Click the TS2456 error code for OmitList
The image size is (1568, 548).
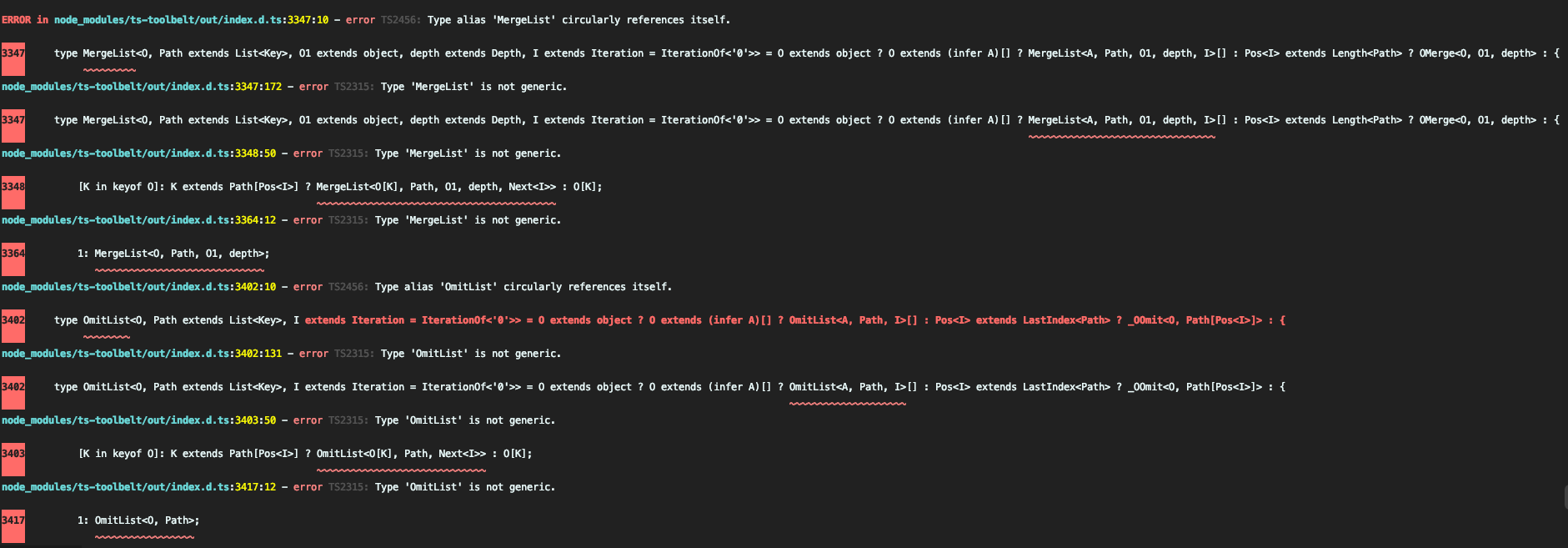pos(348,287)
